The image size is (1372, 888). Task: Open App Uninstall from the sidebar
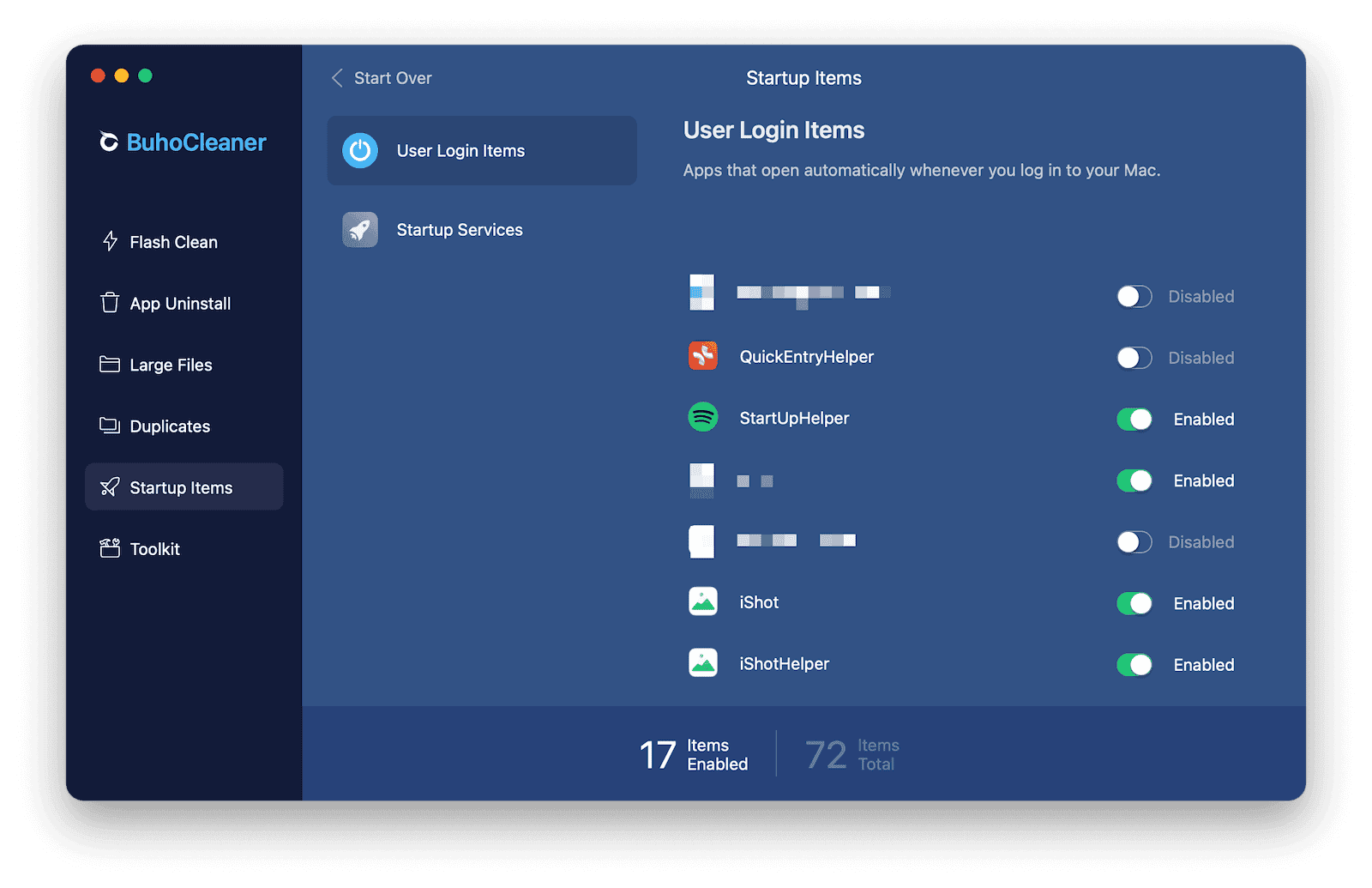pos(110,303)
